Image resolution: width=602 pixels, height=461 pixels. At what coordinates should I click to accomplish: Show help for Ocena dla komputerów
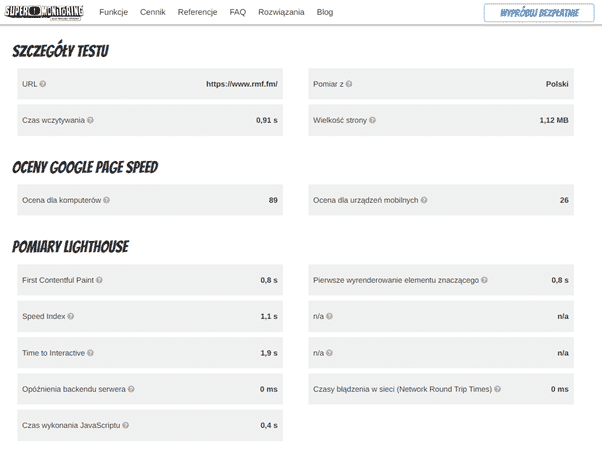(x=106, y=200)
